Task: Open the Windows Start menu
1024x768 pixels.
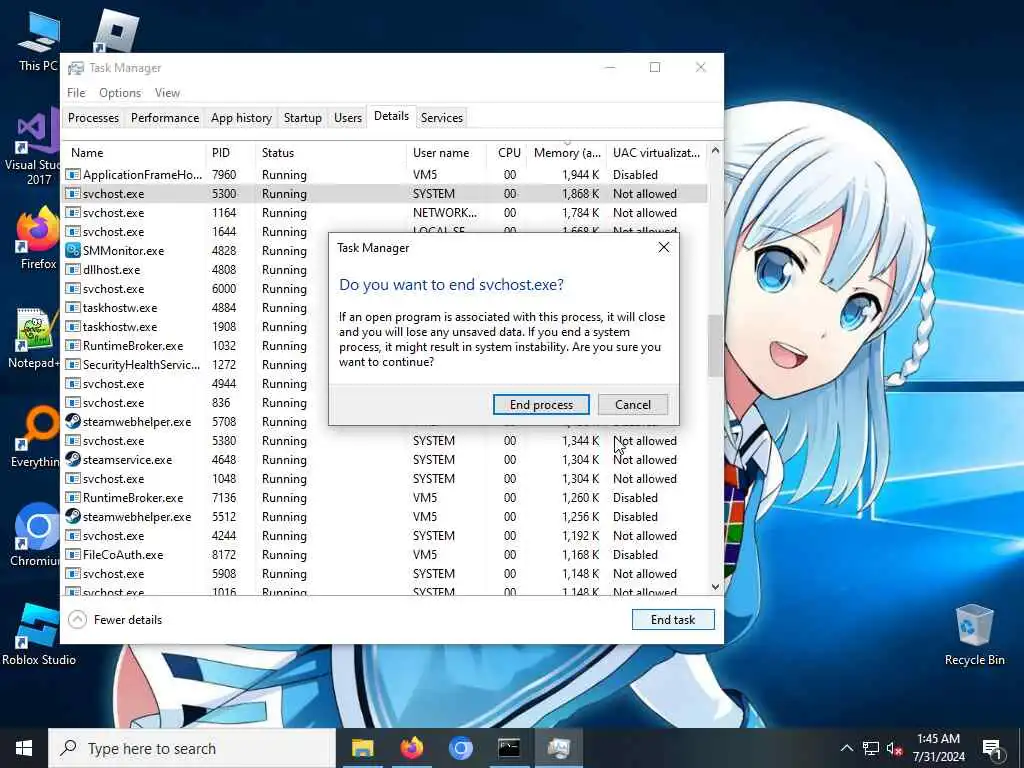Action: (x=24, y=748)
